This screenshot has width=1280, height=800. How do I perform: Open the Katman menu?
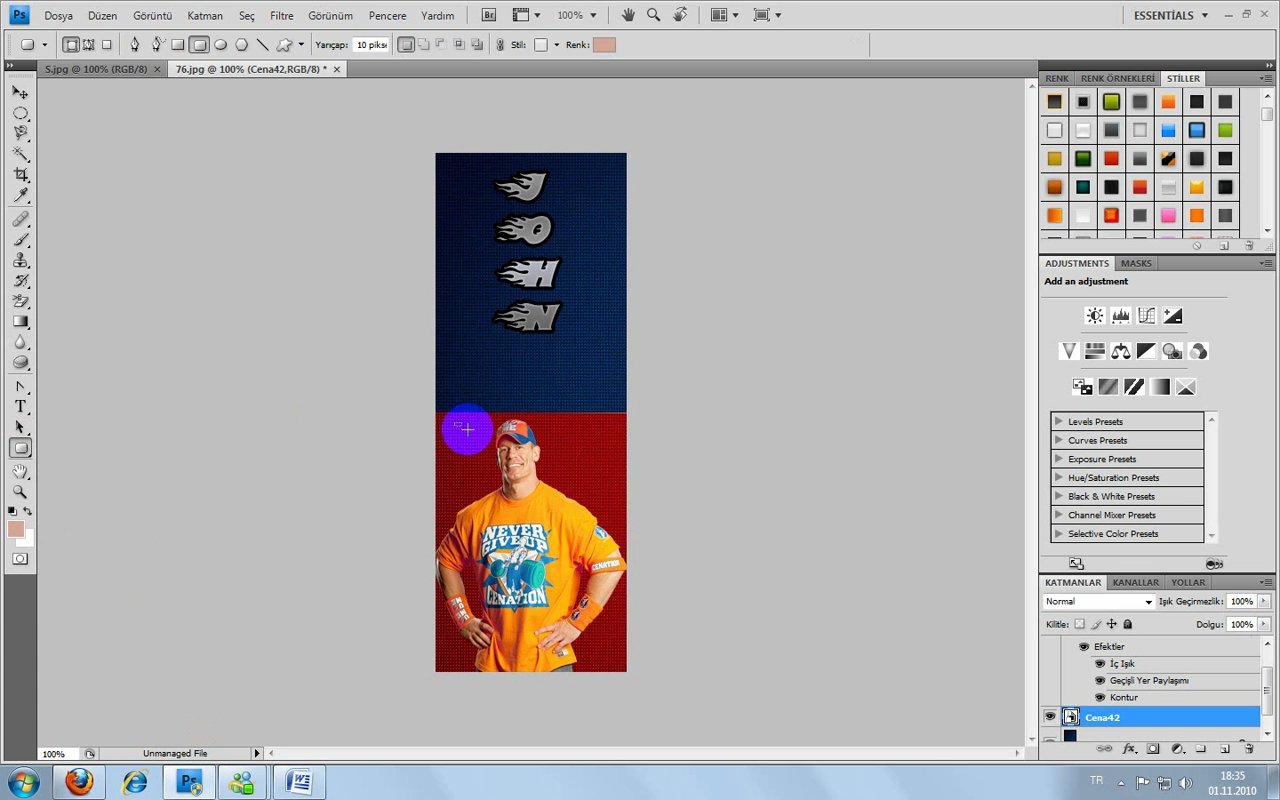click(205, 16)
